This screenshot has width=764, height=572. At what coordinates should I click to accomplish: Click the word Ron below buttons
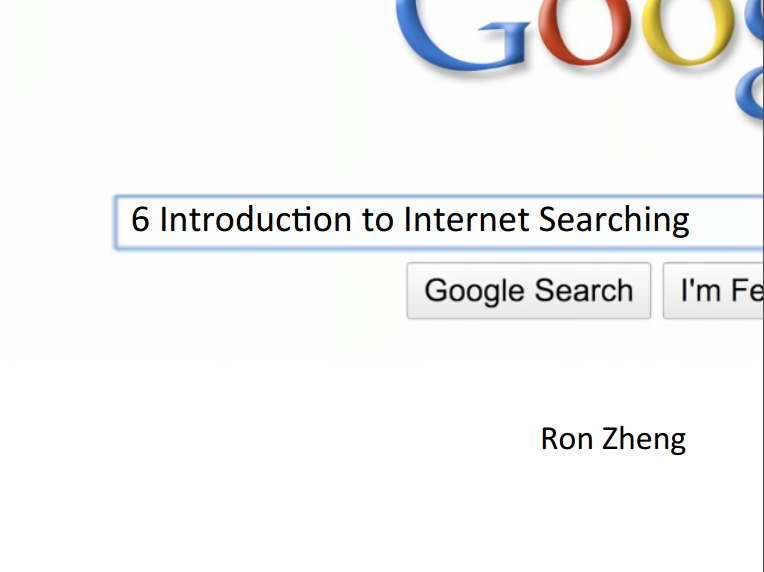567,439
